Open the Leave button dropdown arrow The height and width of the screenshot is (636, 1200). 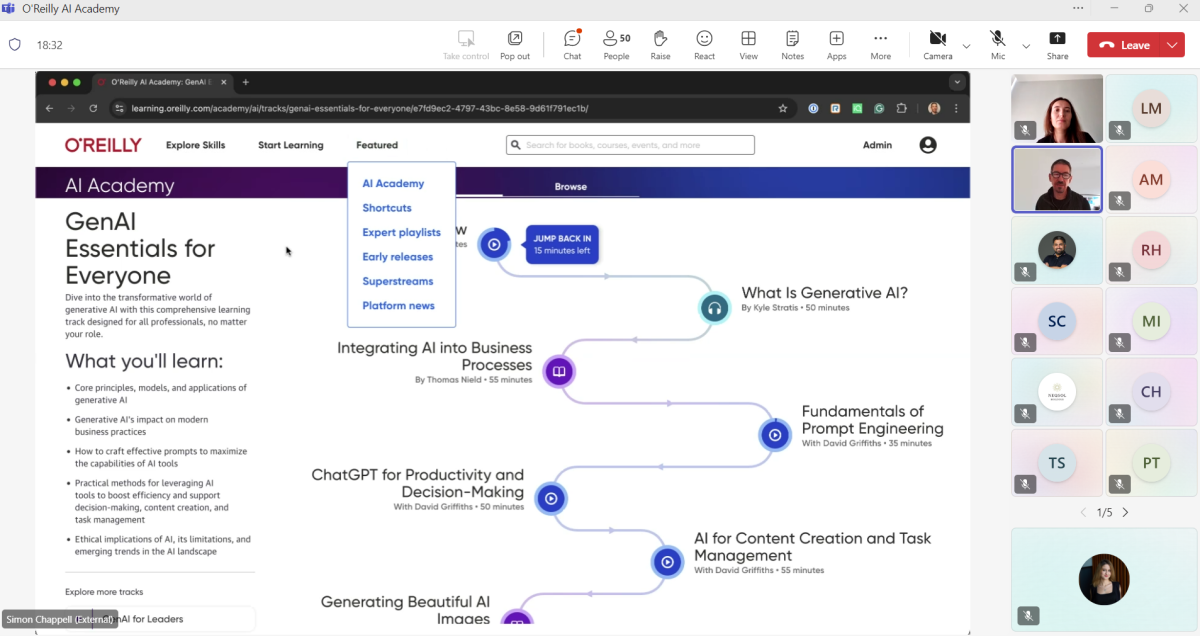point(1172,45)
